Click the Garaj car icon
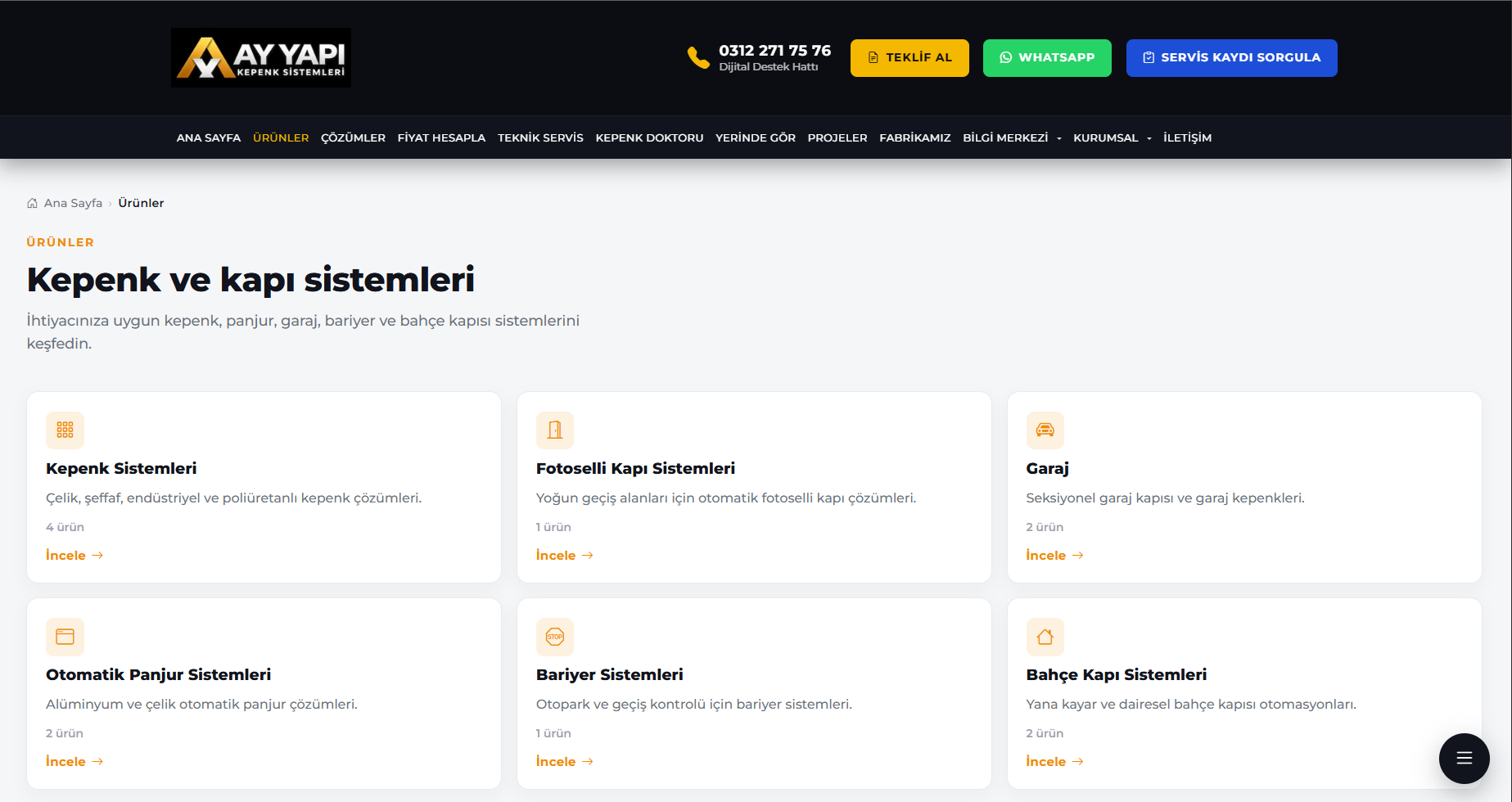 coord(1045,430)
